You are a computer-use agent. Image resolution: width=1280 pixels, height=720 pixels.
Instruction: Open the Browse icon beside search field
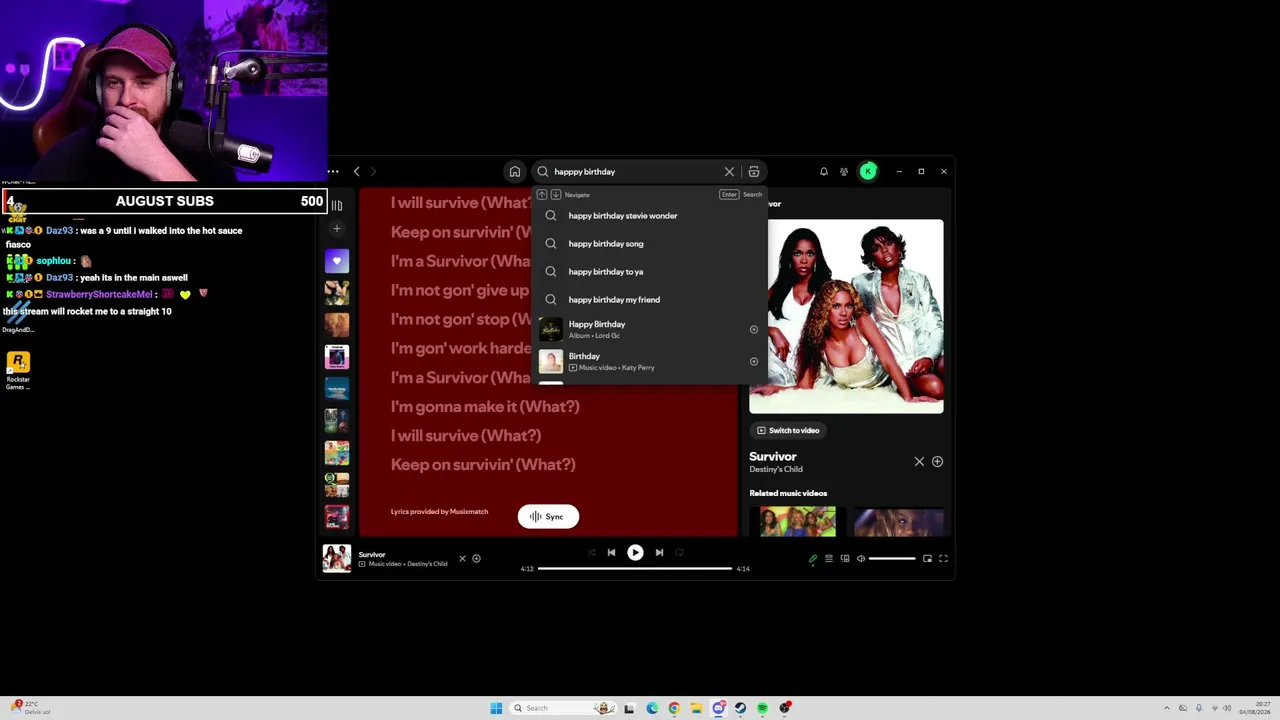(x=754, y=172)
